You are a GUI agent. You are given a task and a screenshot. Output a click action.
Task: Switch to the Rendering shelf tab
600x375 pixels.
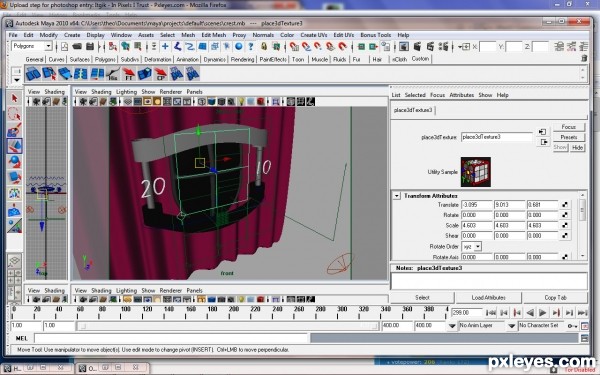[242, 60]
